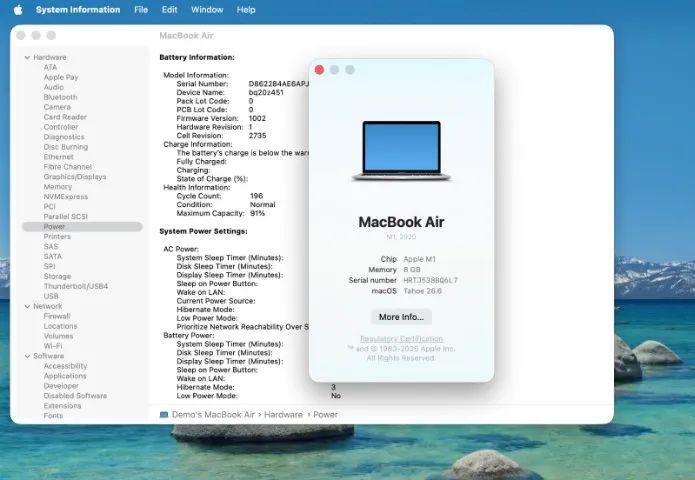695x480 pixels.
Task: Collapse the Hardware section
Action: [27, 58]
